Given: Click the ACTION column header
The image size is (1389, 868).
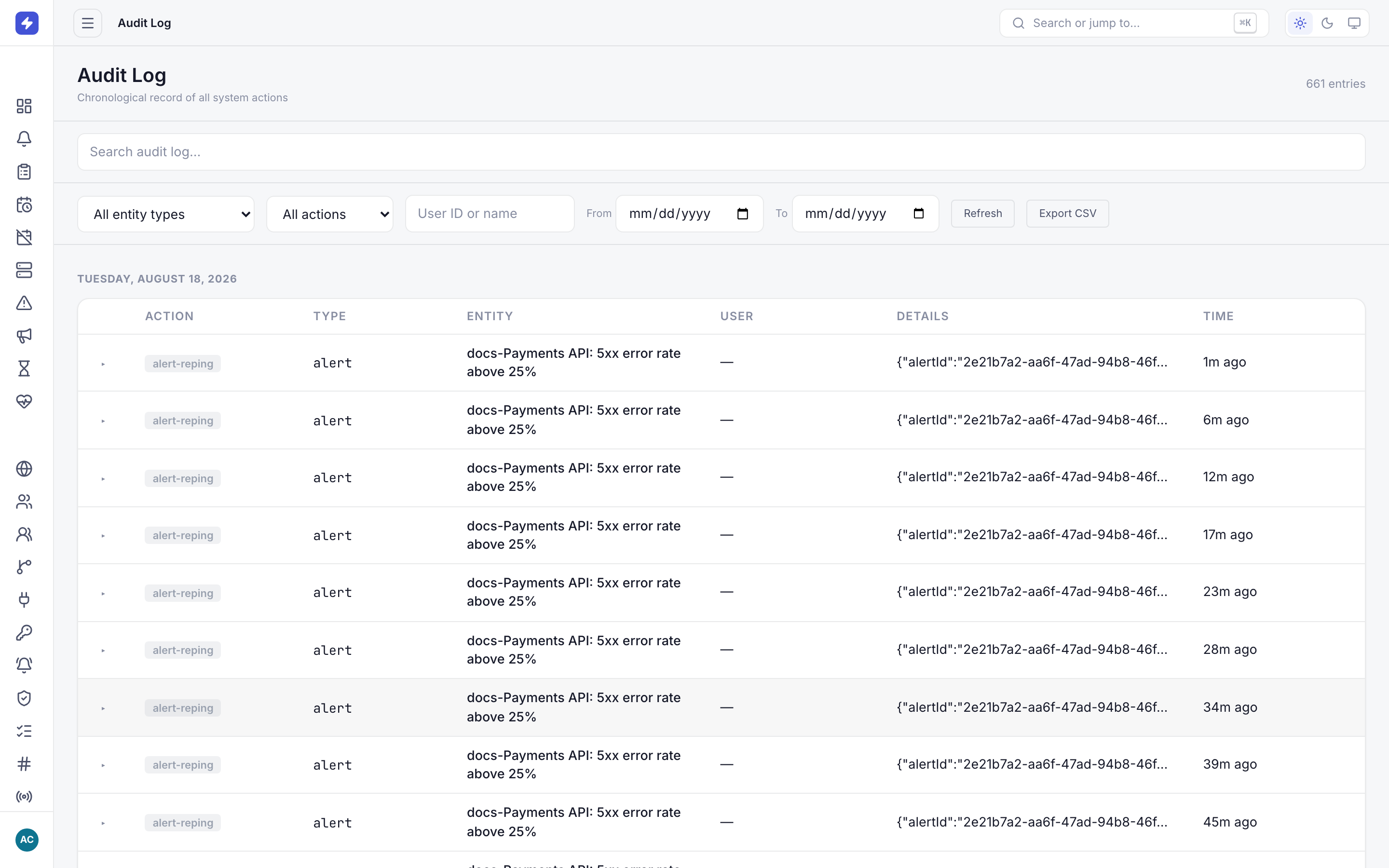Looking at the screenshot, I should 169,316.
